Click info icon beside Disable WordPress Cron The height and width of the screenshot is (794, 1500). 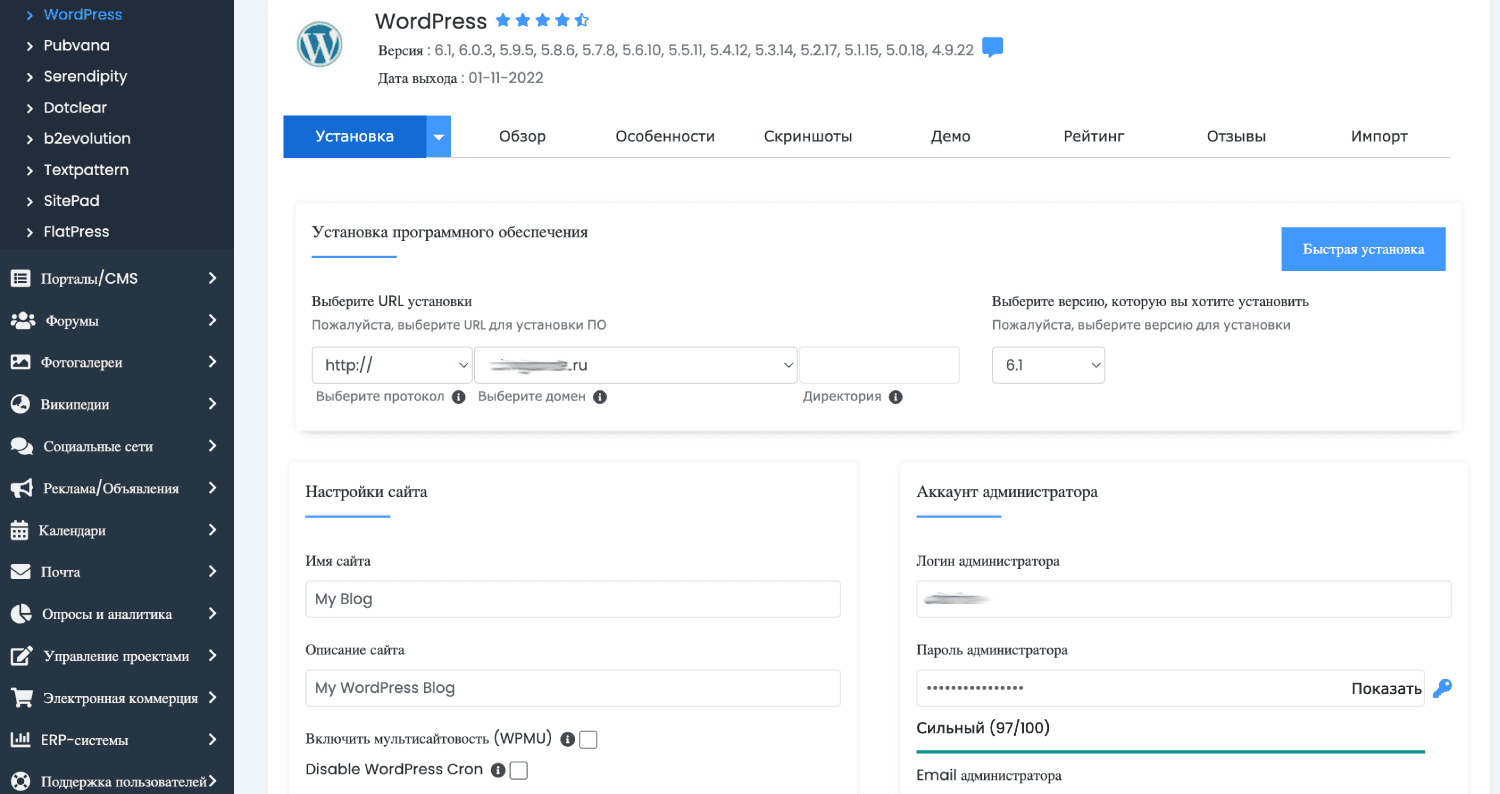498,770
